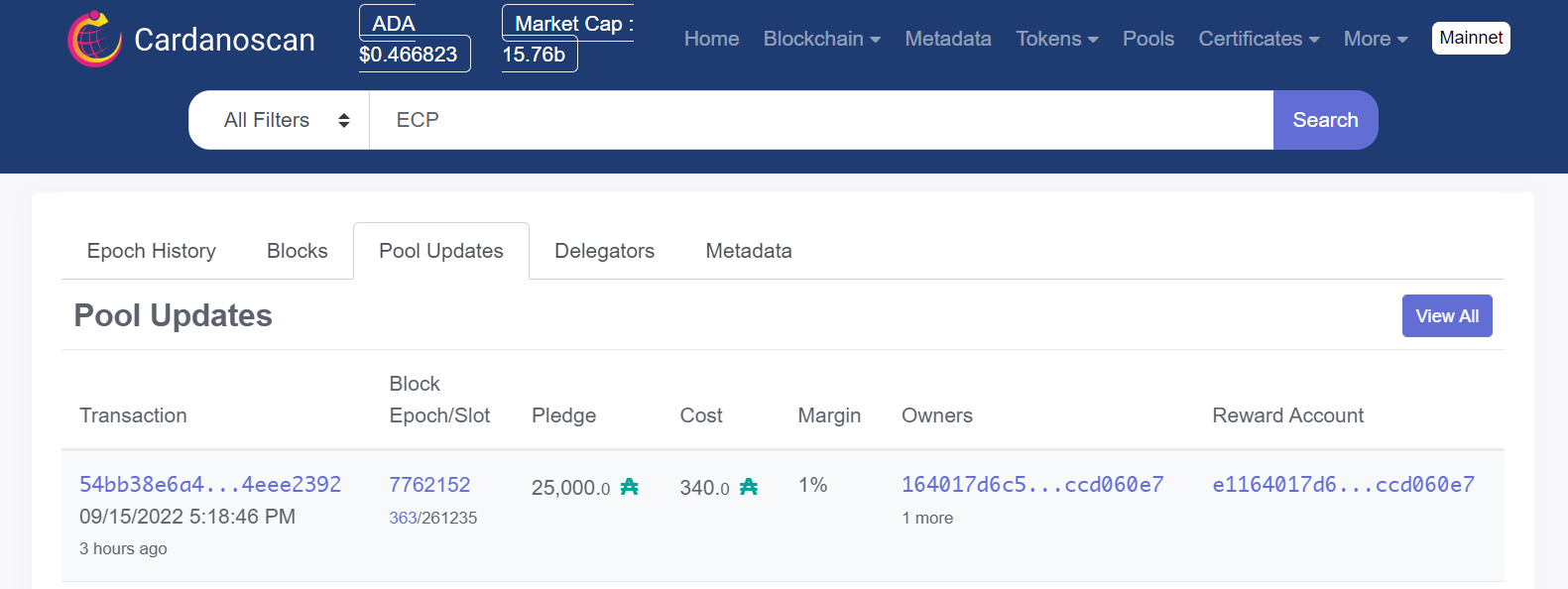Screen dimensions: 1568x589
Task: Click the Cardanoscan globe logo
Action: 94,39
